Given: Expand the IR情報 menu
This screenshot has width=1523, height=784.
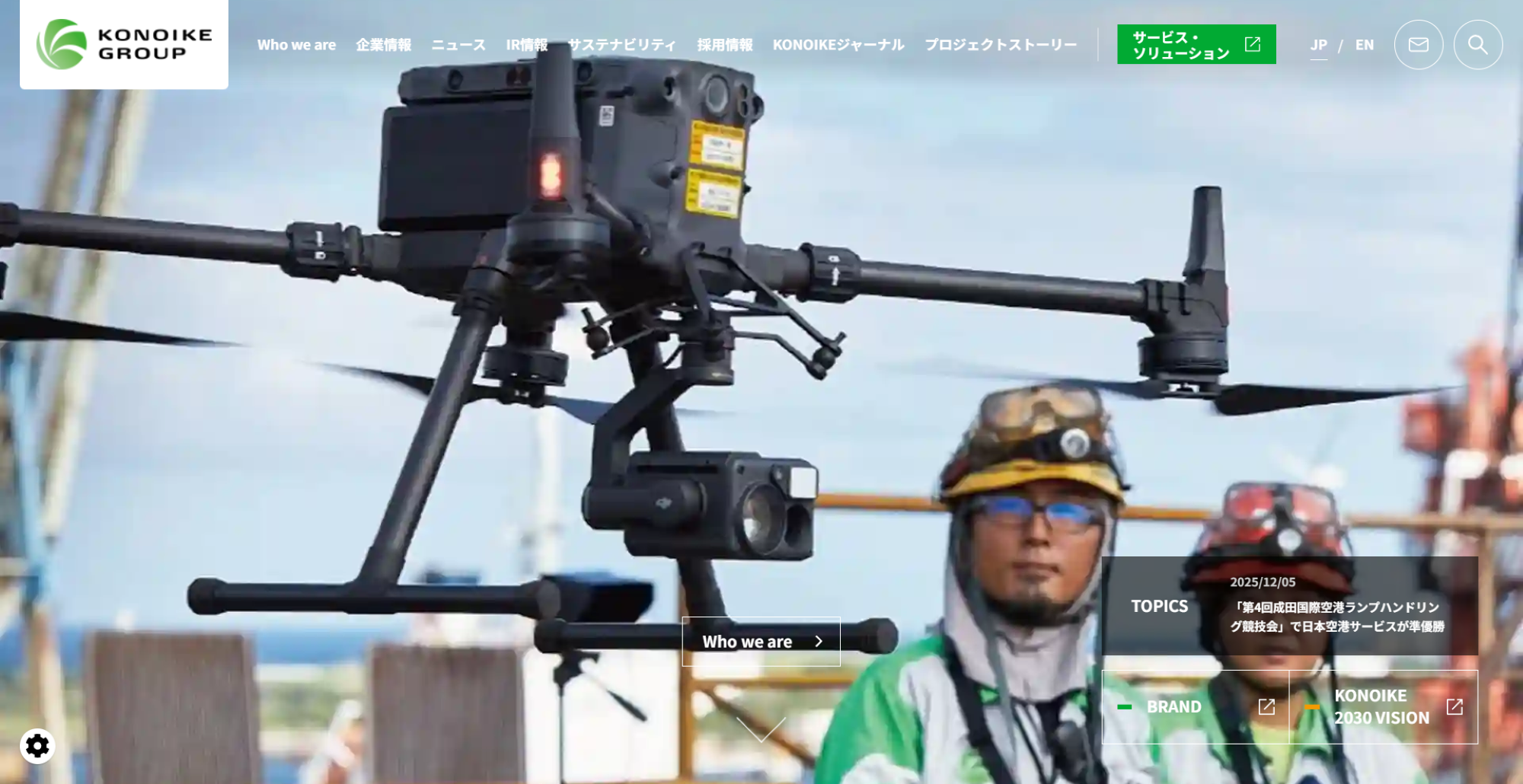Looking at the screenshot, I should [x=527, y=45].
